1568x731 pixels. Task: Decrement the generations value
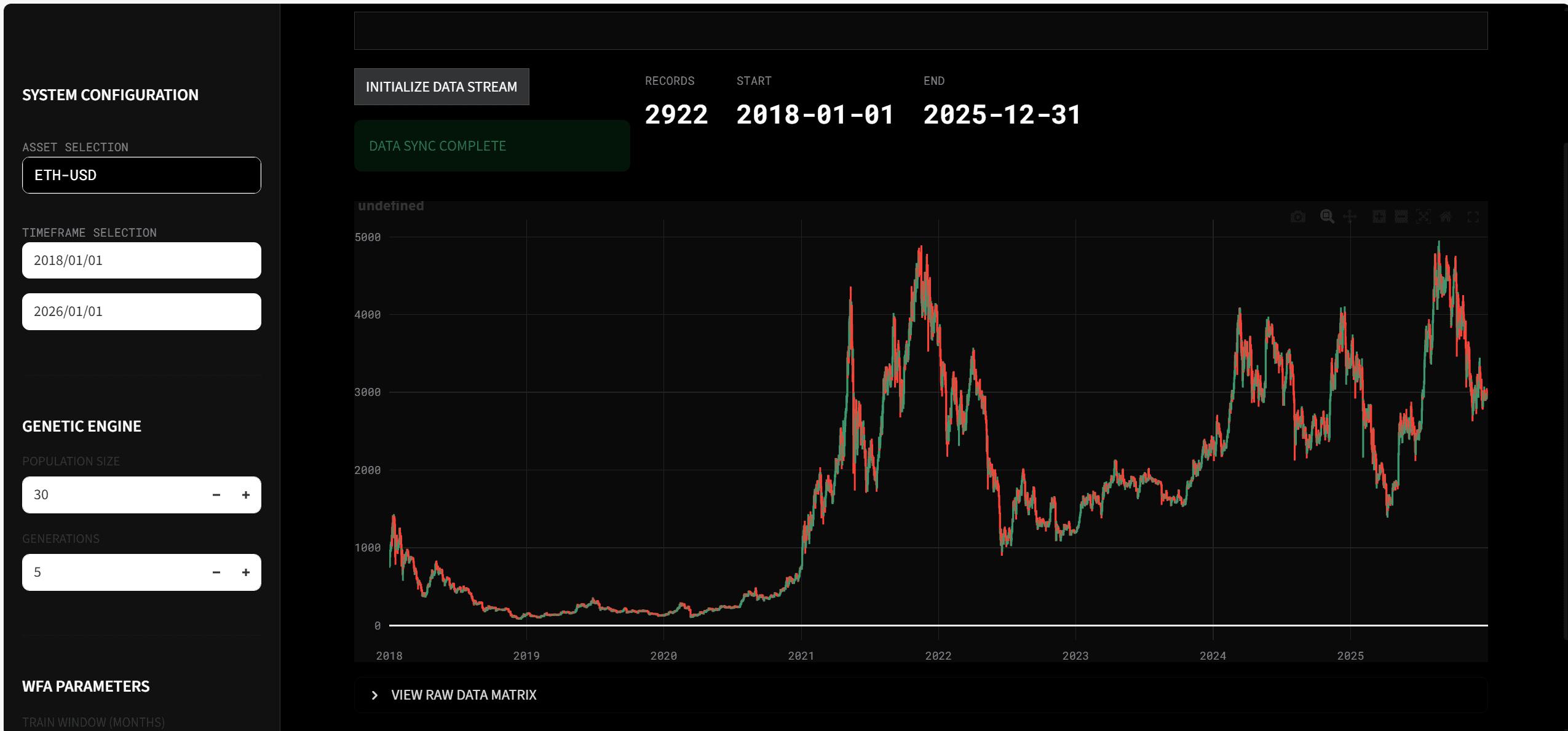216,572
